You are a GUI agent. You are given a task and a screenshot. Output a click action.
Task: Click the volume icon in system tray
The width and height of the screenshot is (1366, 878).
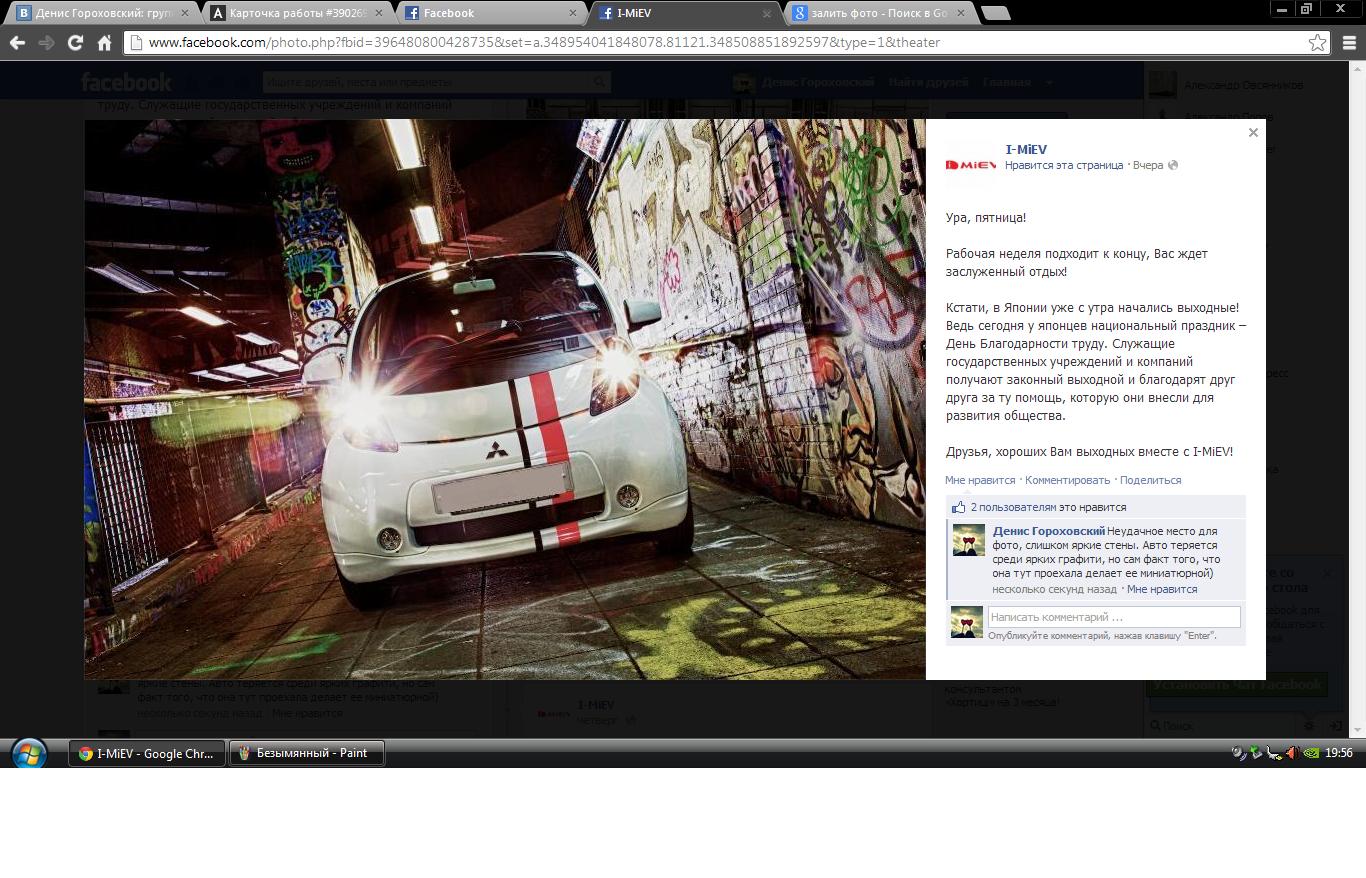(x=1291, y=753)
